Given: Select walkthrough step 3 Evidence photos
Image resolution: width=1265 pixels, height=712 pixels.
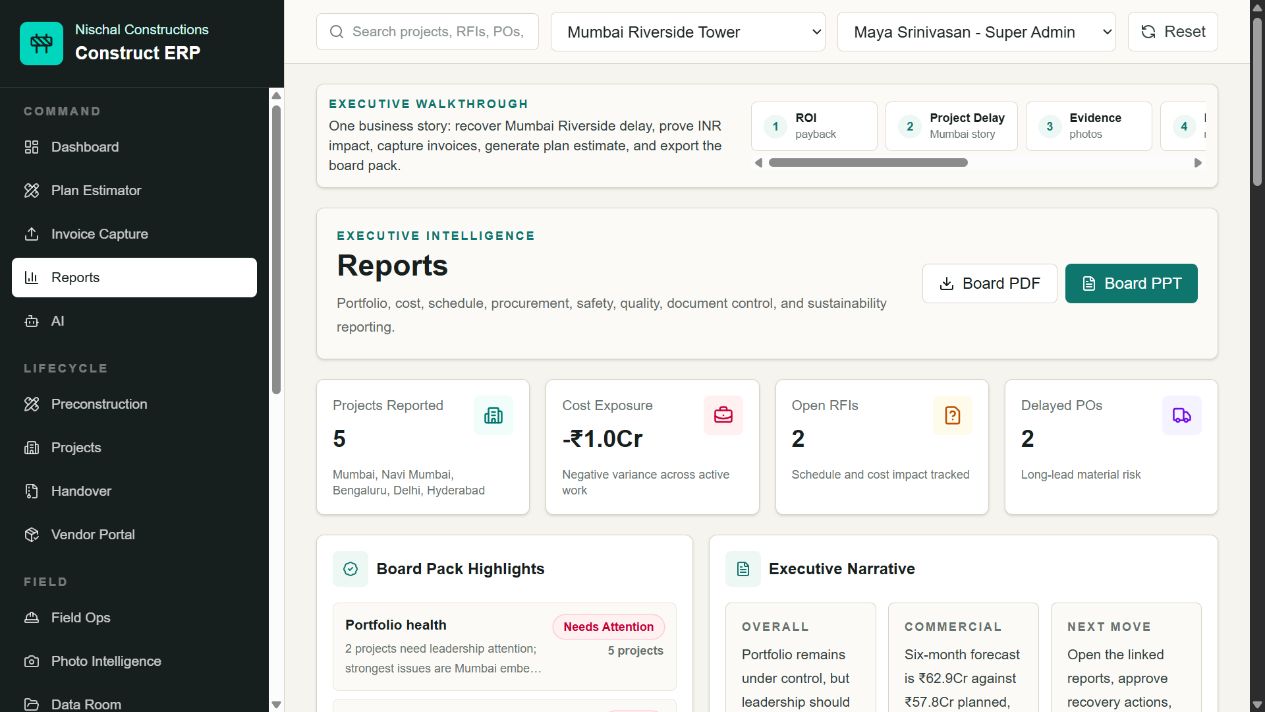Looking at the screenshot, I should [1089, 126].
